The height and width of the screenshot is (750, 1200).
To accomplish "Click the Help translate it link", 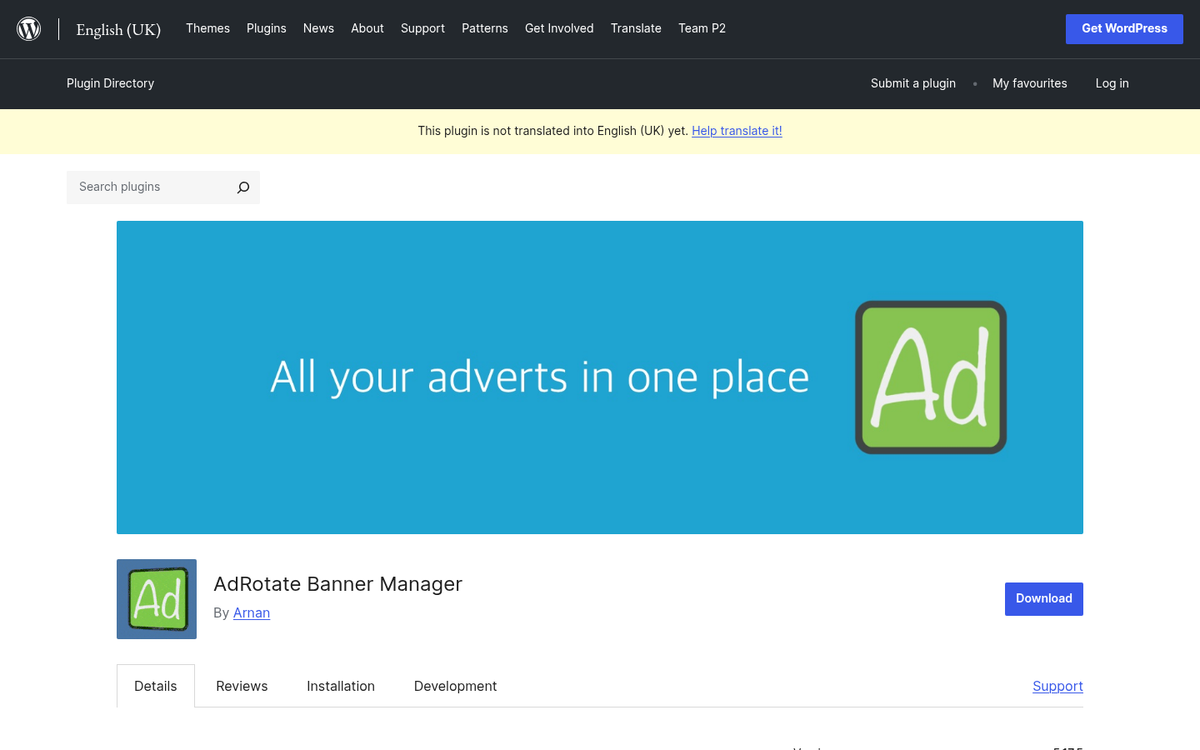I will coord(737,130).
